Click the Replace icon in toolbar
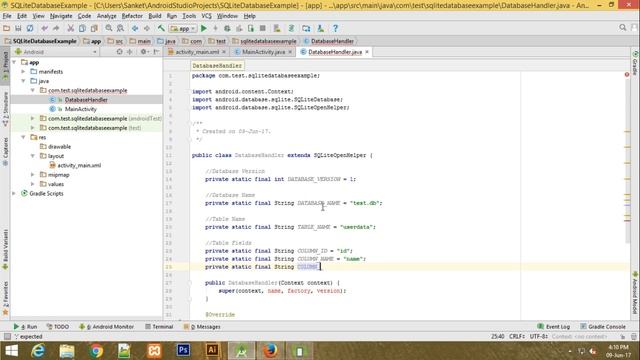This screenshot has height=360, width=640. [120, 28]
